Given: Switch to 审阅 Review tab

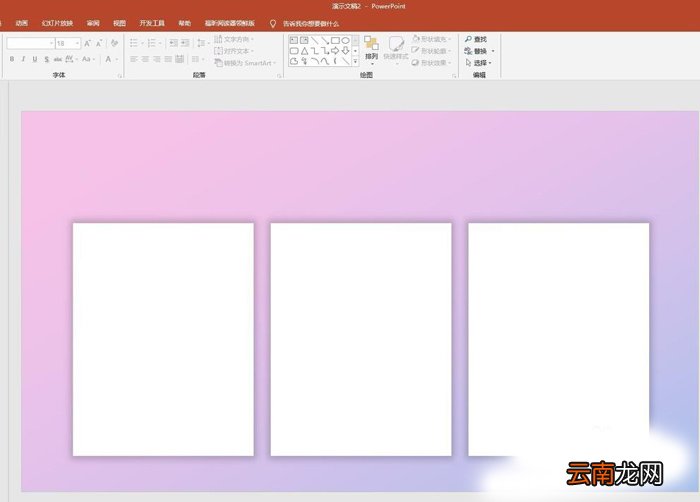Looking at the screenshot, I should (93, 23).
